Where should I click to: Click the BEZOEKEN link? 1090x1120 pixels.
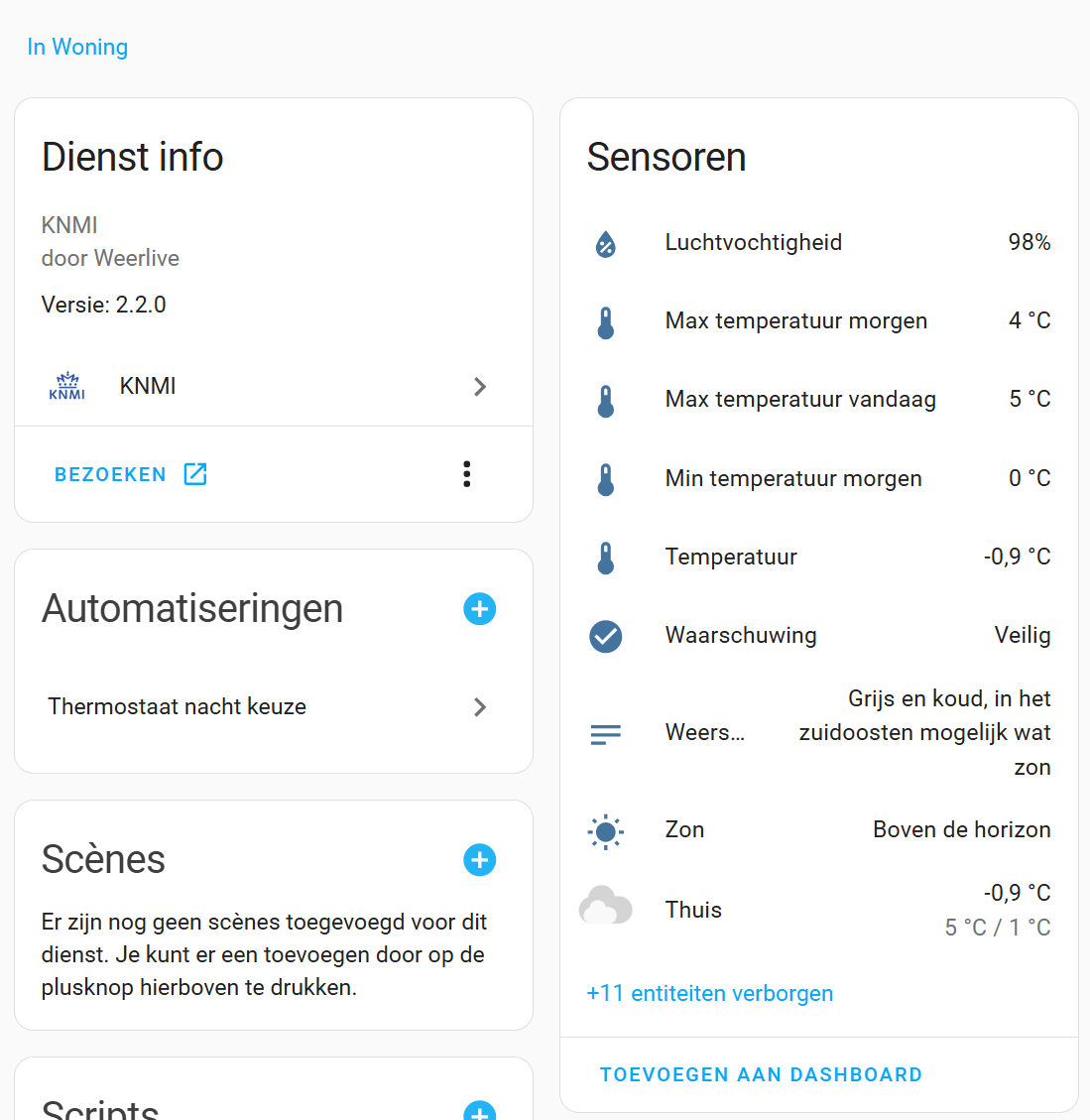(x=131, y=474)
